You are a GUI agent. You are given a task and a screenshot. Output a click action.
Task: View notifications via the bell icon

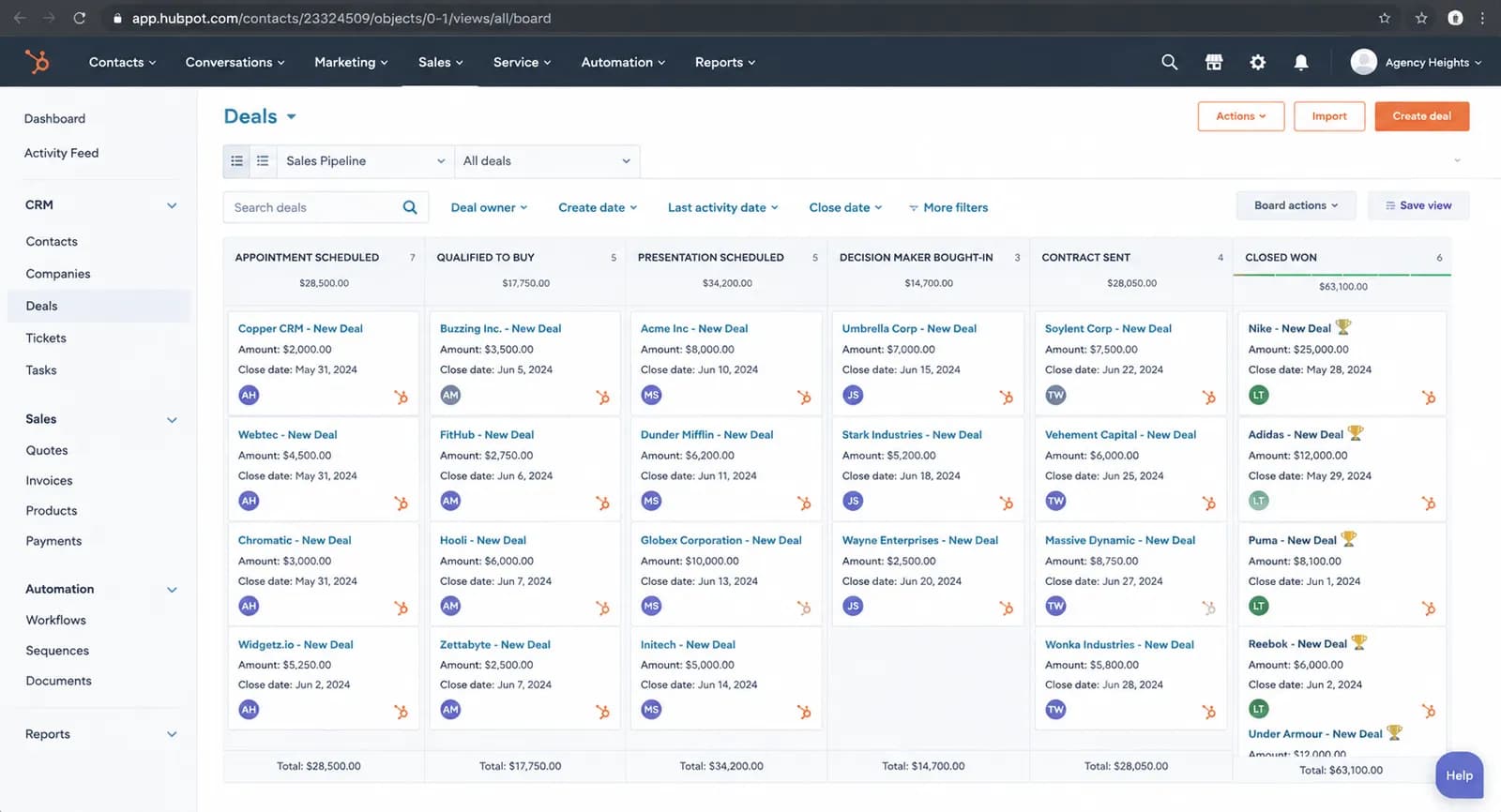click(1301, 62)
